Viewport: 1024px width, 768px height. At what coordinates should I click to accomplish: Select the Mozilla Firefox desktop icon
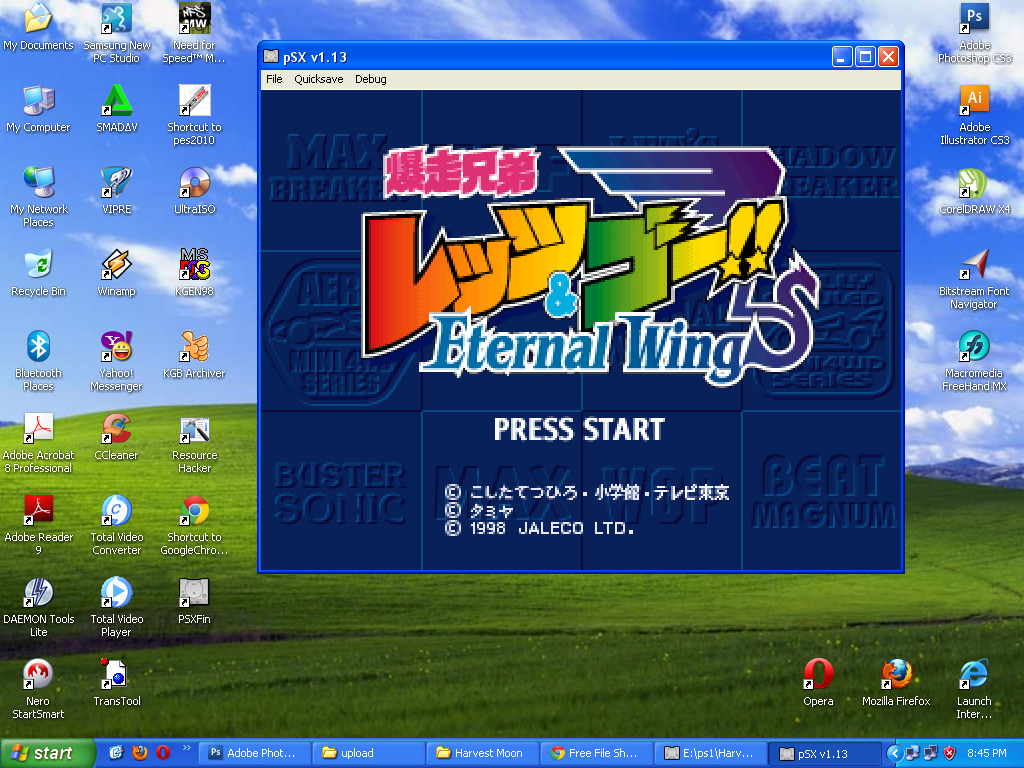(x=896, y=682)
